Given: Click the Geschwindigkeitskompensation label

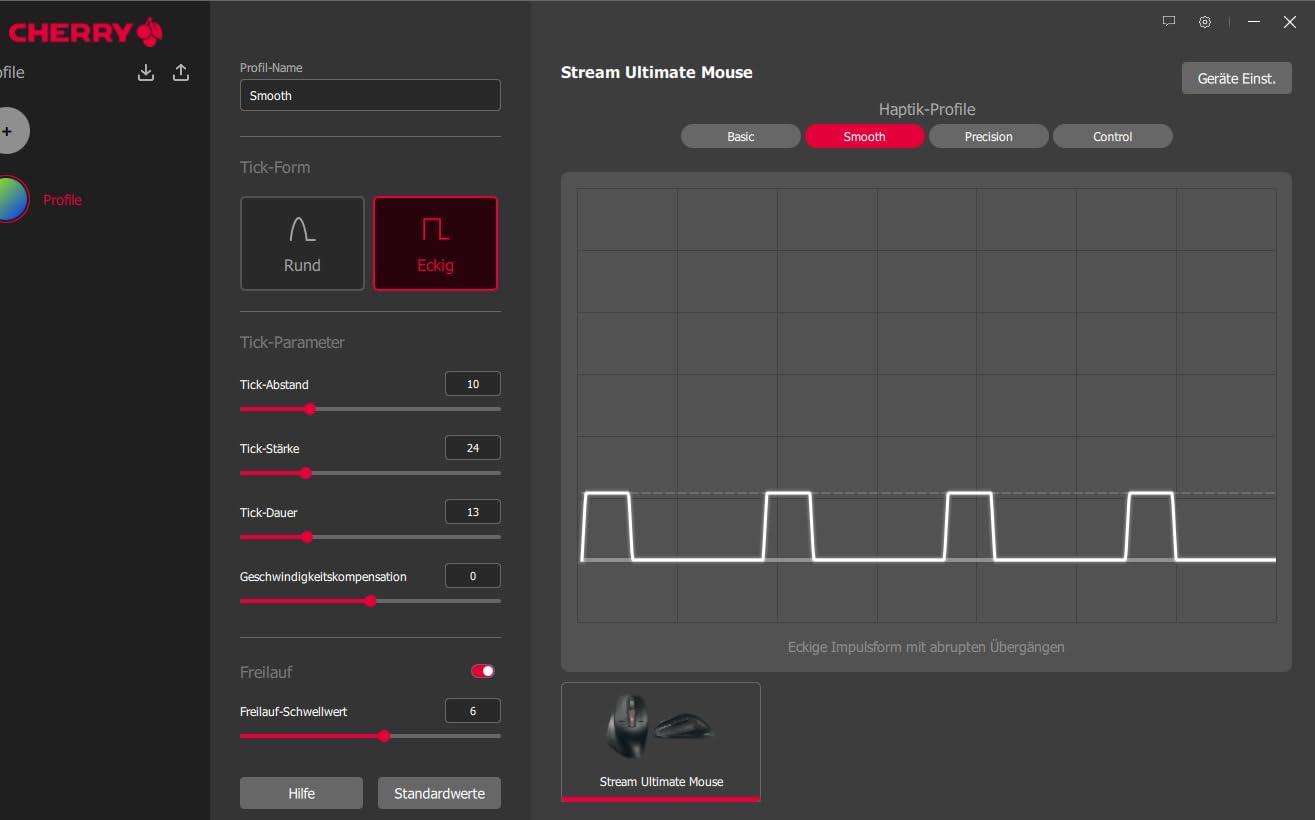Looking at the screenshot, I should coord(323,577).
